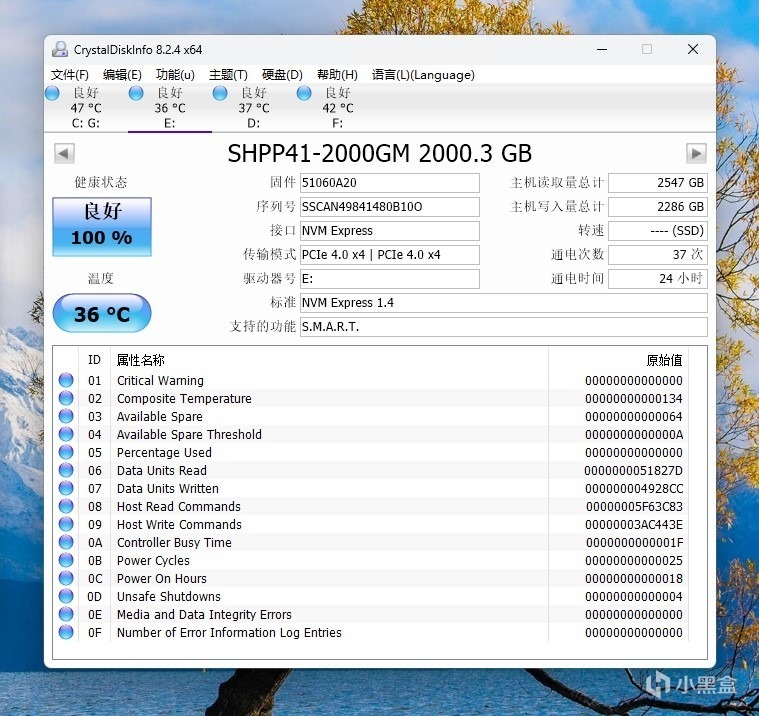Screen dimensions: 759x716
Task: Select raw value 0000000000001F
Action: pos(634,542)
